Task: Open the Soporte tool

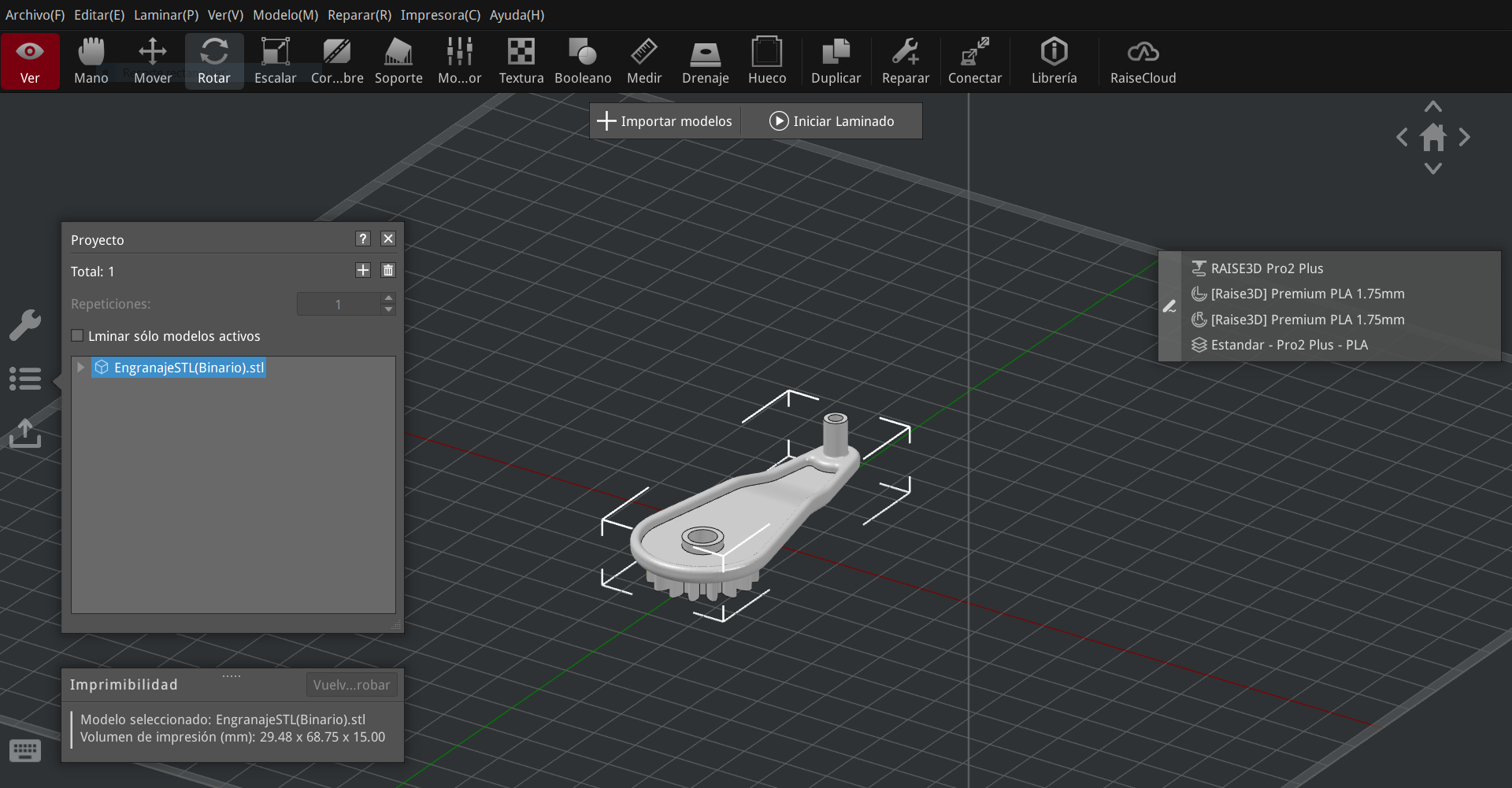Action: [x=398, y=61]
